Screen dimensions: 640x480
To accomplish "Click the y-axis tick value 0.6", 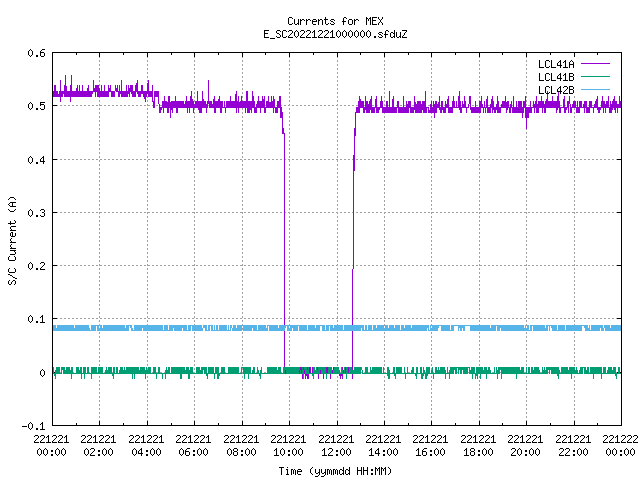I will click(x=36, y=53).
